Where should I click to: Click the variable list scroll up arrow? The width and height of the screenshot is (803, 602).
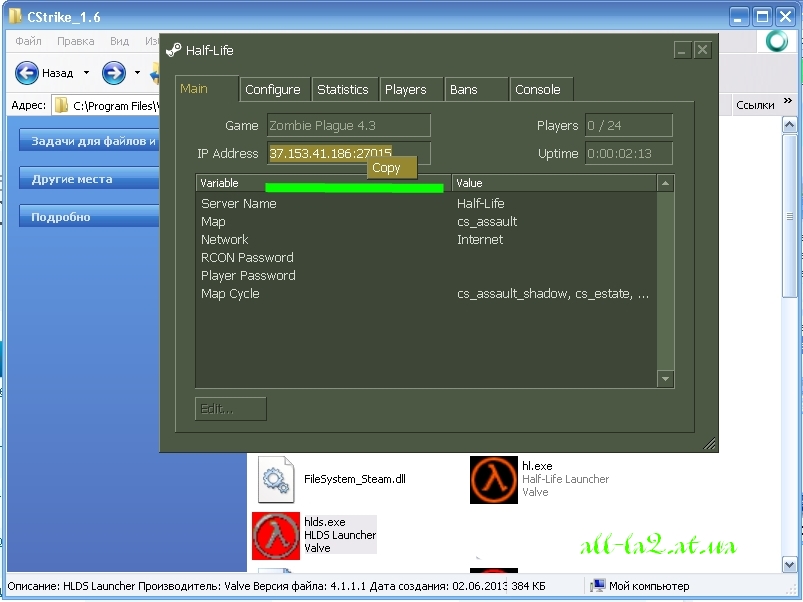click(x=665, y=183)
